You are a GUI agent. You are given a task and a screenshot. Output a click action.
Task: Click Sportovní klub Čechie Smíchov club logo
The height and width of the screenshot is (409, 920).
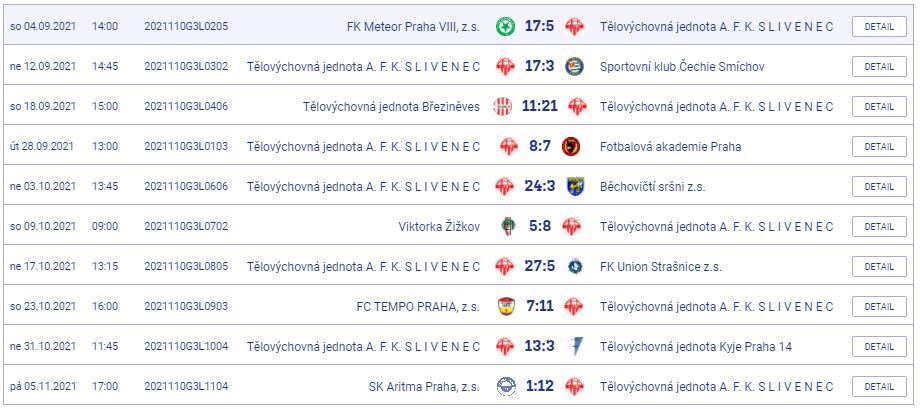click(x=574, y=66)
